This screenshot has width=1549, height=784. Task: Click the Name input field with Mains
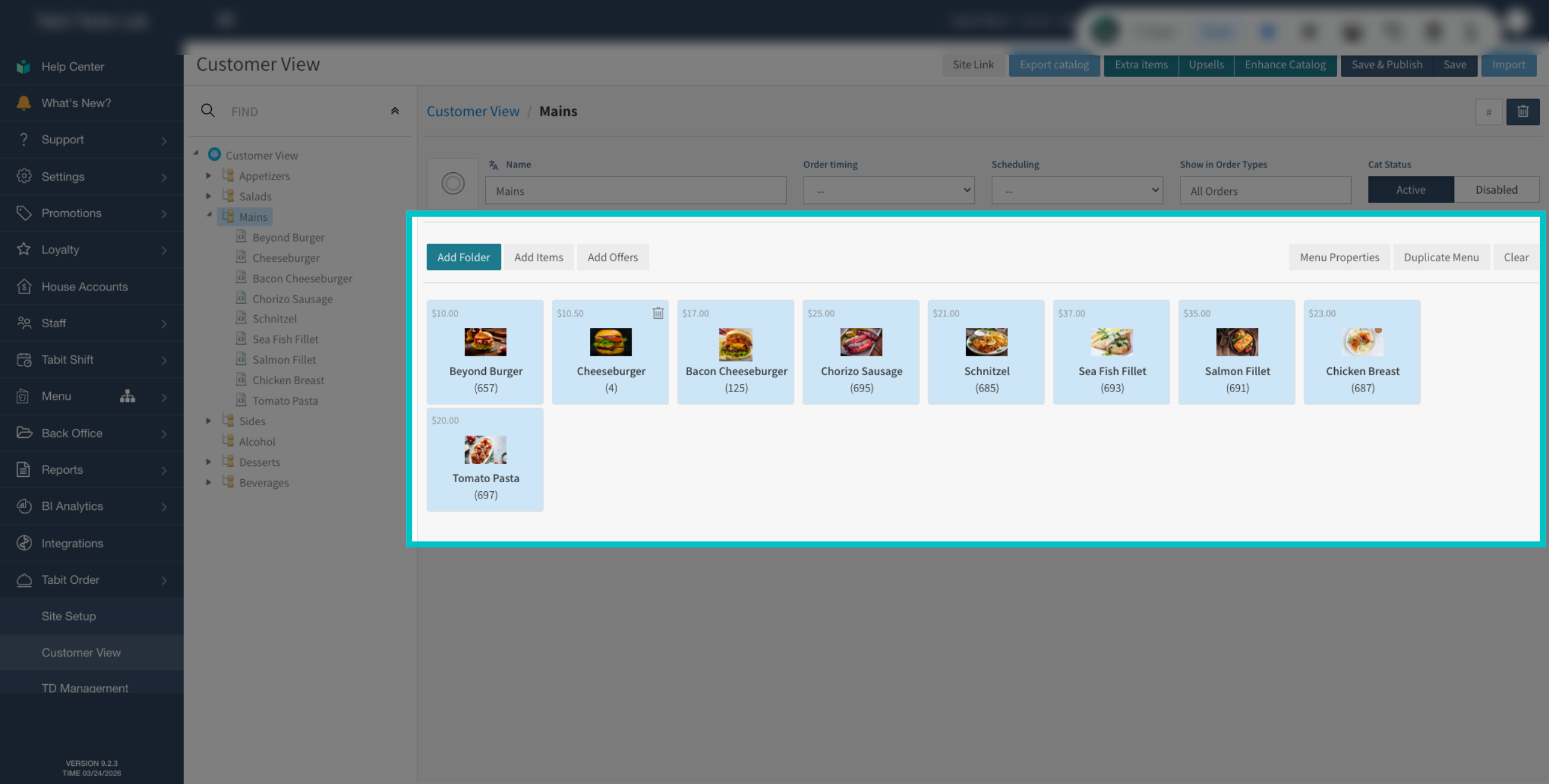pyautogui.click(x=636, y=191)
